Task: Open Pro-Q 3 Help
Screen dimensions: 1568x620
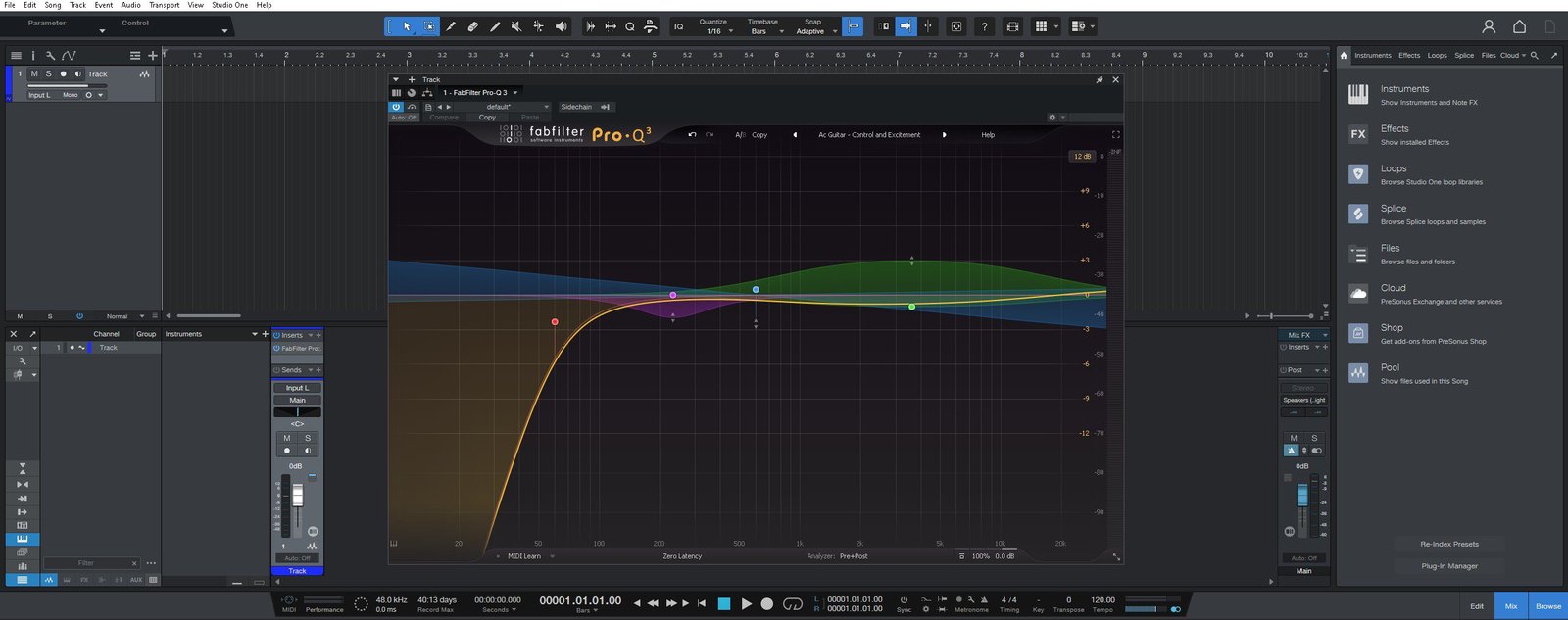Action: [x=988, y=135]
